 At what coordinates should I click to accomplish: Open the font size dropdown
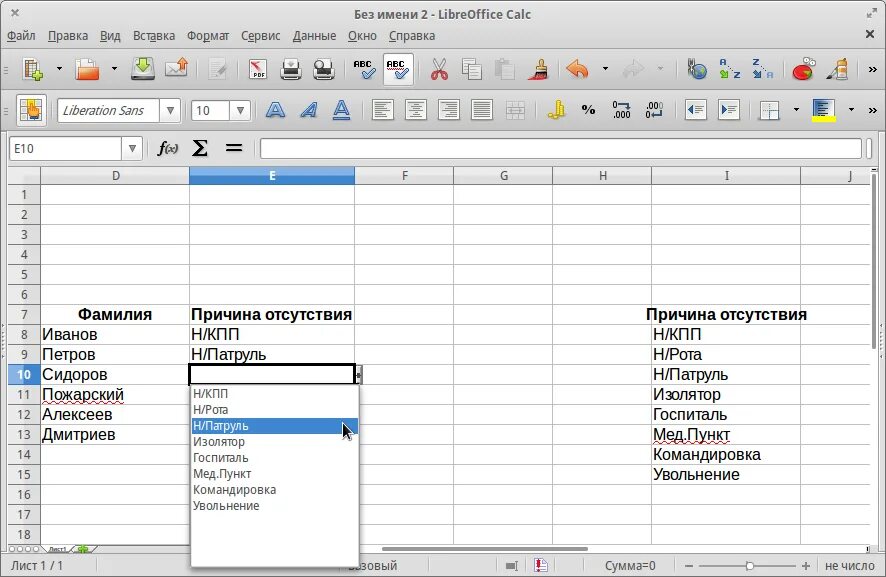pos(238,110)
